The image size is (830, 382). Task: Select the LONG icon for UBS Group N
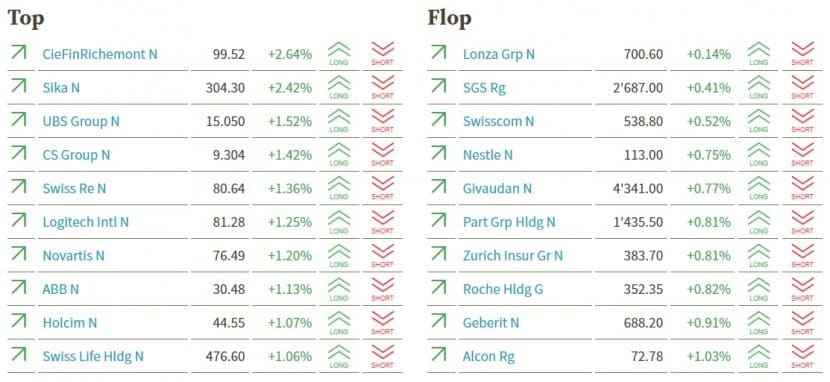[339, 122]
